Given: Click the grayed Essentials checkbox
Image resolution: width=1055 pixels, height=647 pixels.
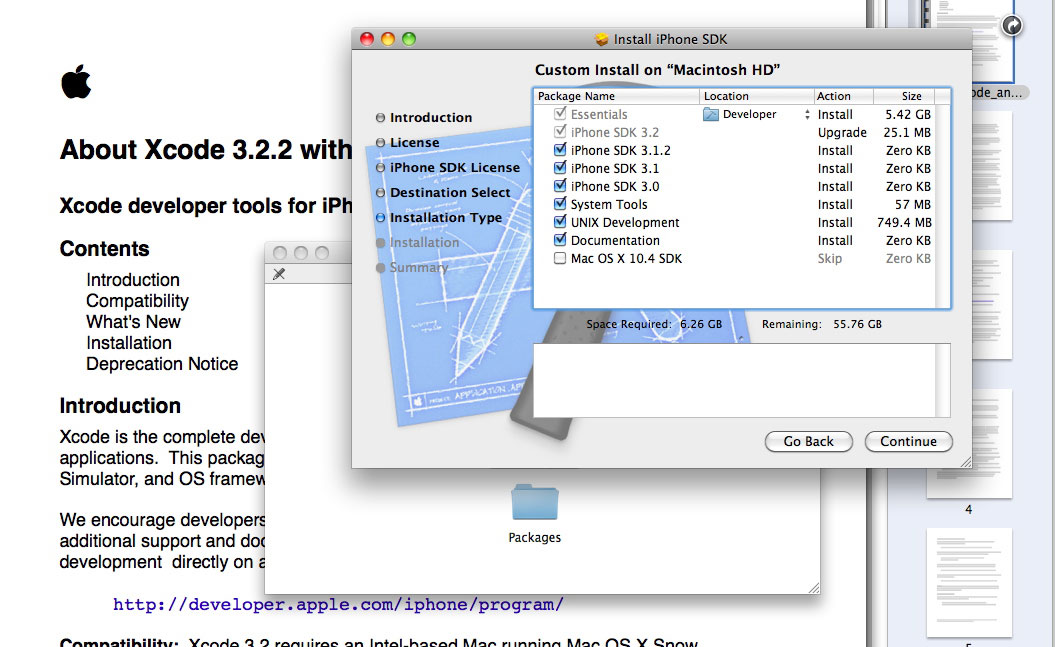Looking at the screenshot, I should coord(560,114).
